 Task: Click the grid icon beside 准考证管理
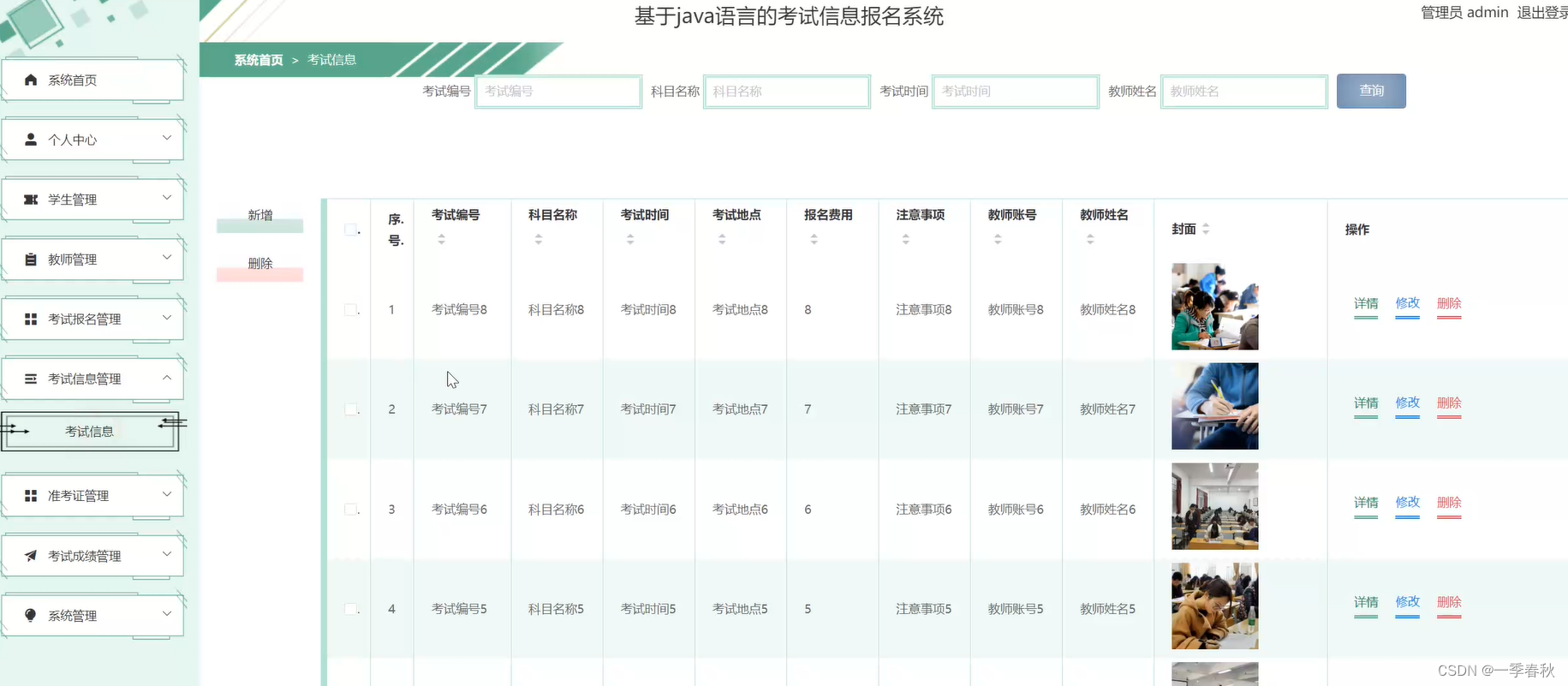31,496
